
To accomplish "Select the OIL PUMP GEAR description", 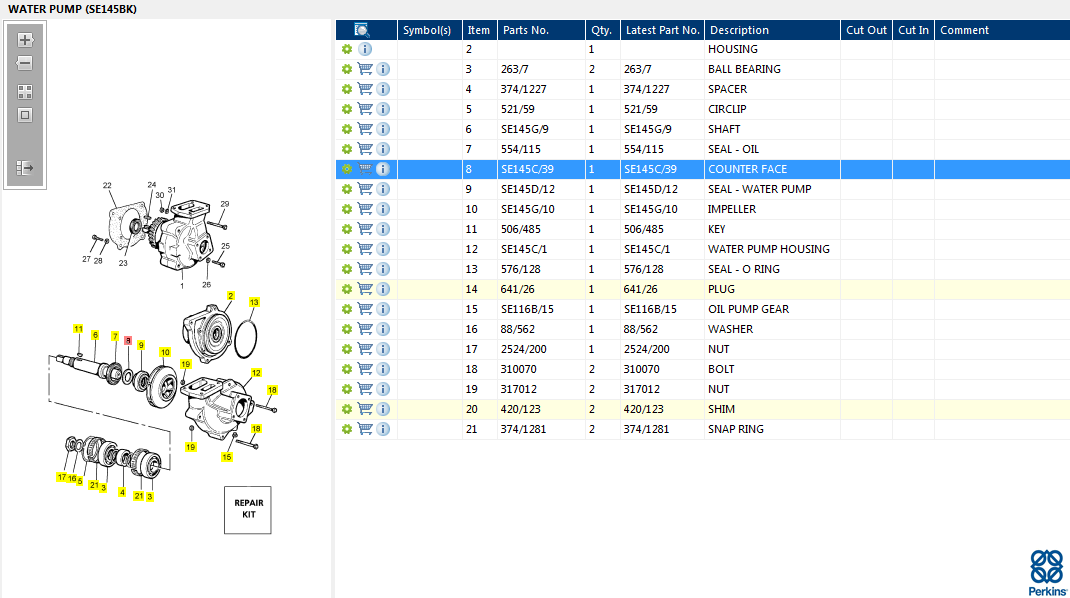I will pyautogui.click(x=772, y=309).
